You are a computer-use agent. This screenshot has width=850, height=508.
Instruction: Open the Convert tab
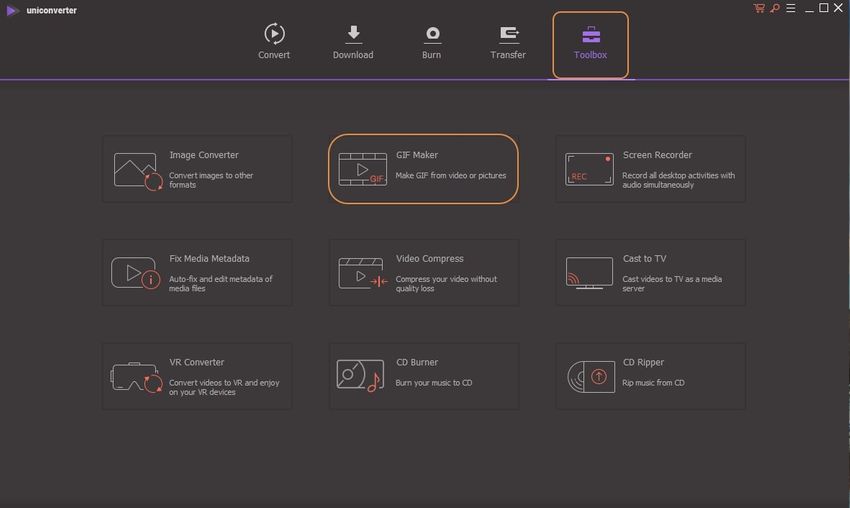274,42
